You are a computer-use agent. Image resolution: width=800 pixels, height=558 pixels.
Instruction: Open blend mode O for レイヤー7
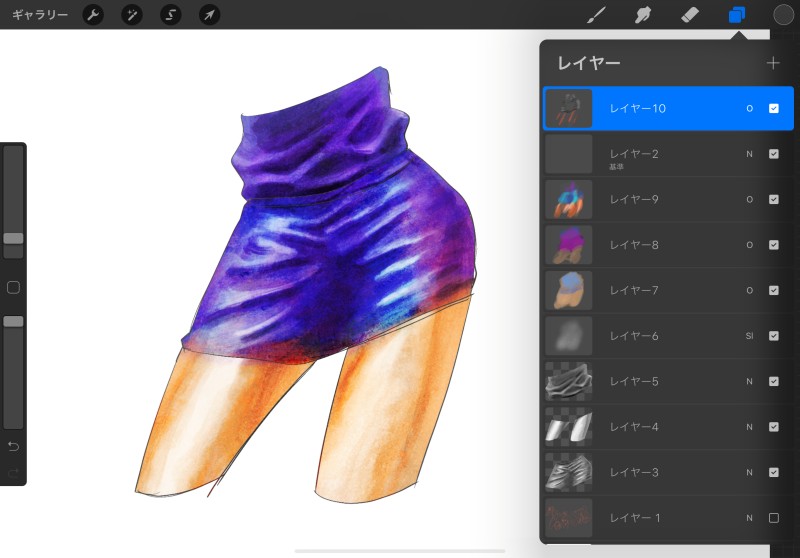pyautogui.click(x=749, y=290)
